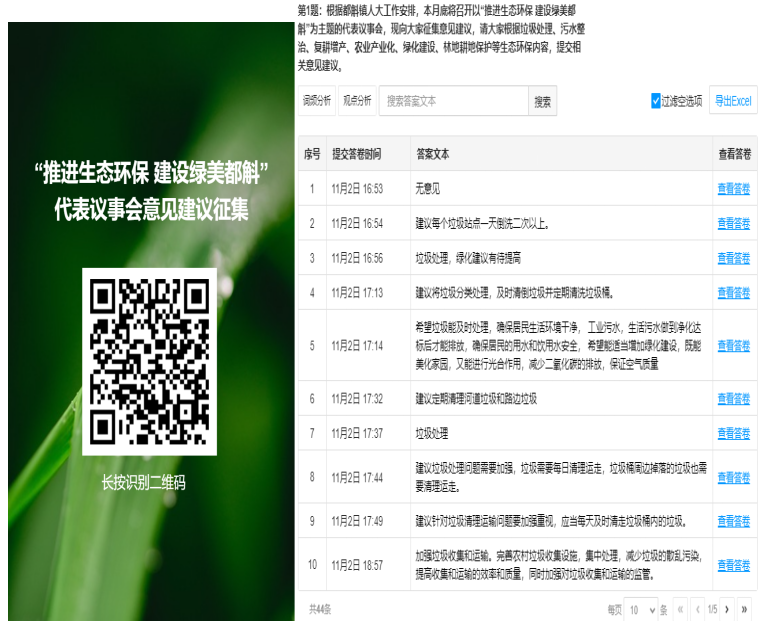Focus the 搜索答案文本 search field
This screenshot has width=760, height=630.
coord(454,101)
